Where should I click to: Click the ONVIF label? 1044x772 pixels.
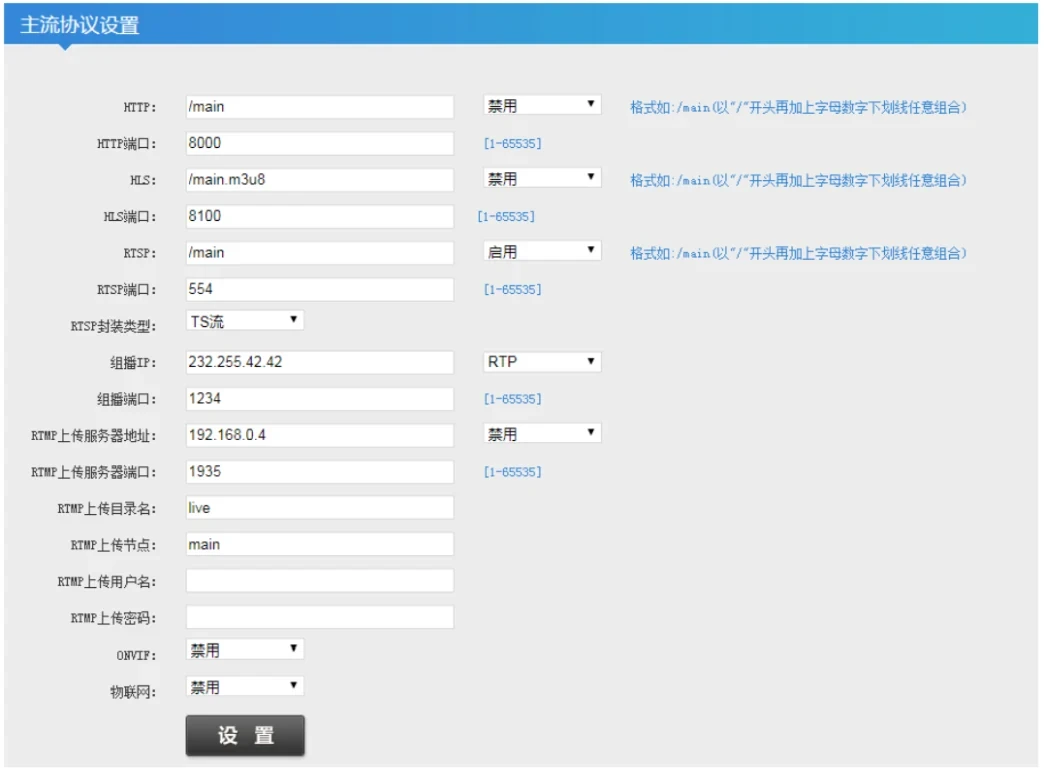point(136,656)
